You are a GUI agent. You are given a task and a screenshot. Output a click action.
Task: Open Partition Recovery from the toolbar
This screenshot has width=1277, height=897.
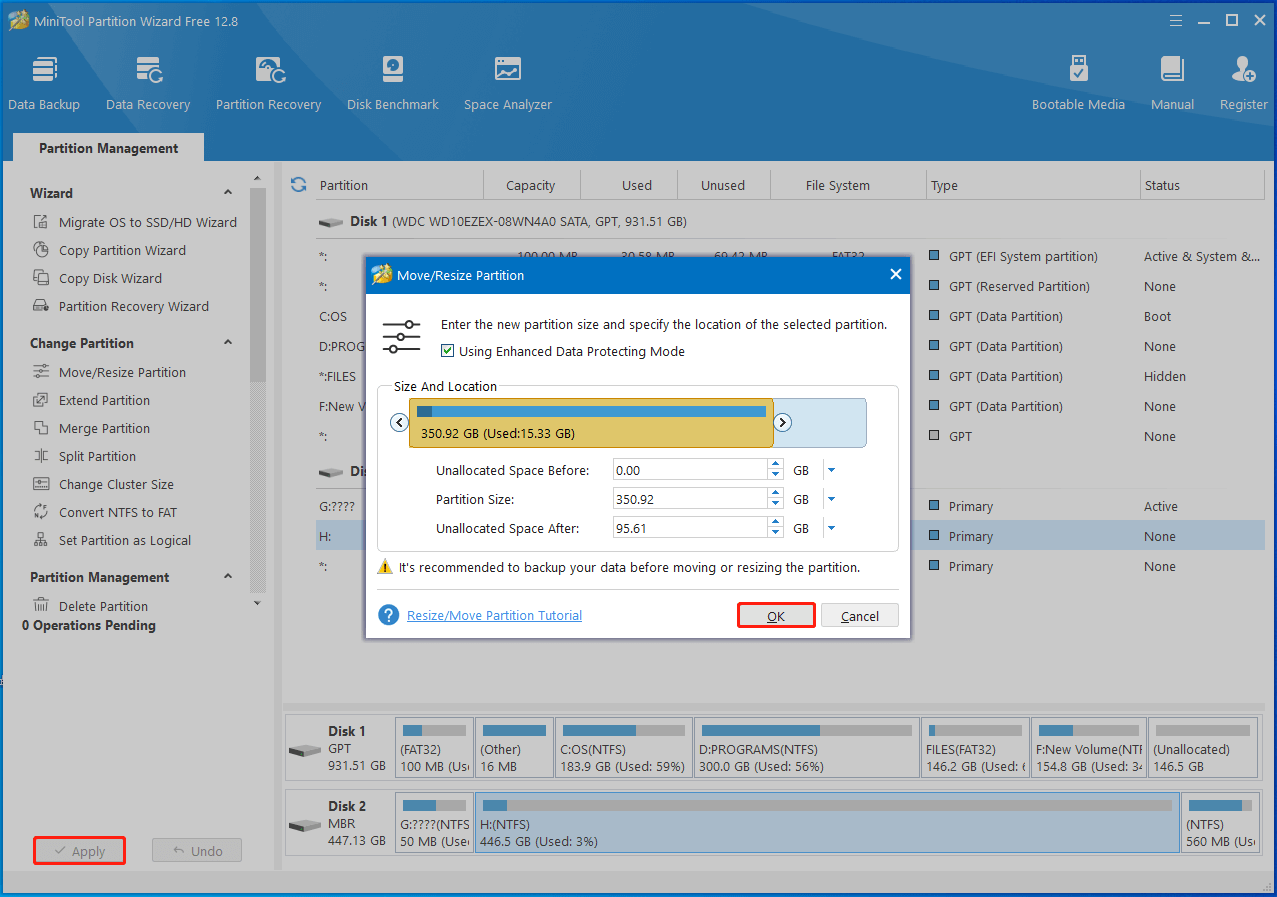click(268, 82)
